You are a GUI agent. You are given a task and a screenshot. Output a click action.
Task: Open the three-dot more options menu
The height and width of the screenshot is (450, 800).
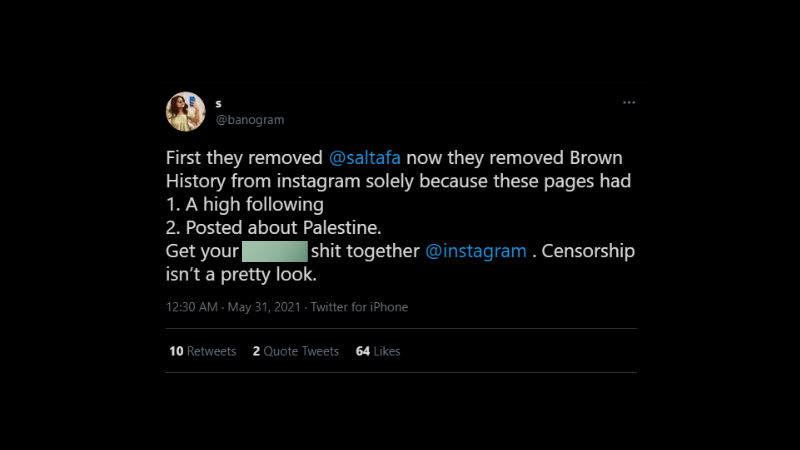point(629,103)
